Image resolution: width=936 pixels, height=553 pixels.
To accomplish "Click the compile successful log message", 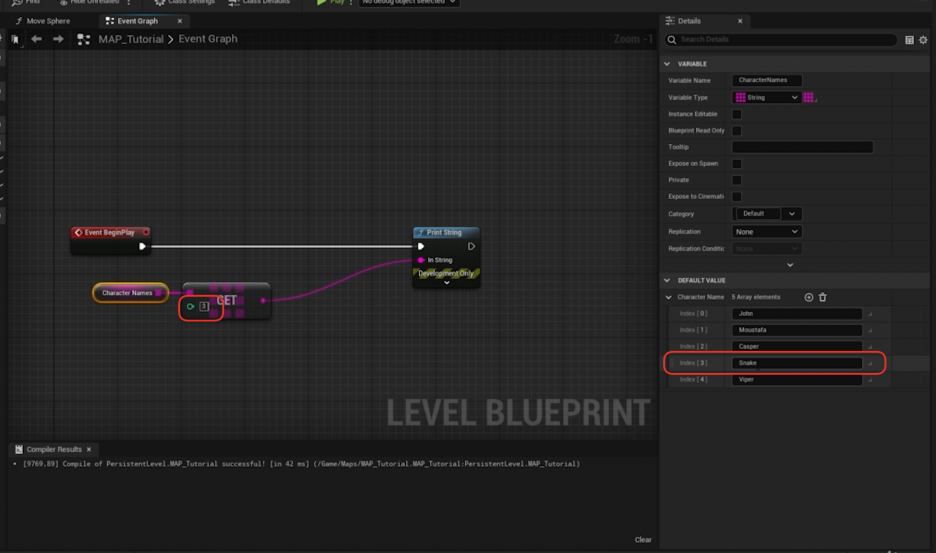I will click(x=301, y=464).
